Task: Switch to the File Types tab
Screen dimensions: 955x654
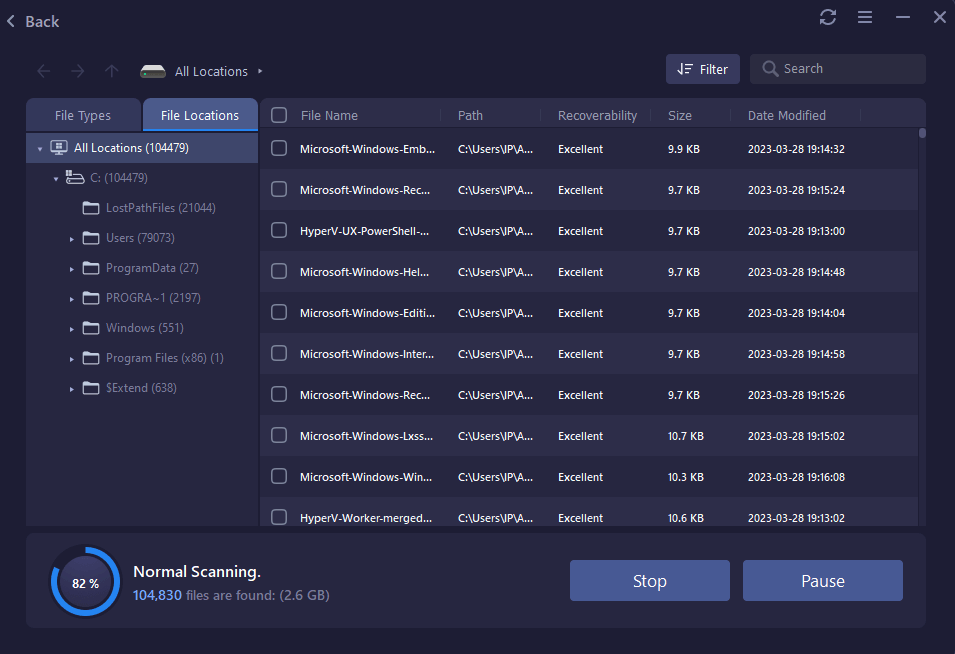Action: 83,114
